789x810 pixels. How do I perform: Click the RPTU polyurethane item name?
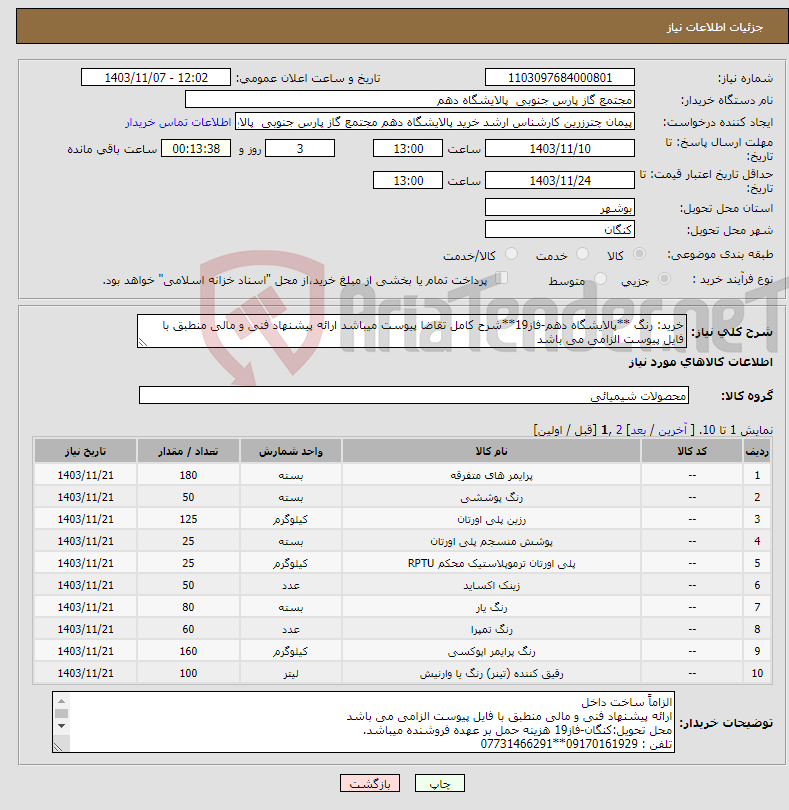[x=491, y=563]
